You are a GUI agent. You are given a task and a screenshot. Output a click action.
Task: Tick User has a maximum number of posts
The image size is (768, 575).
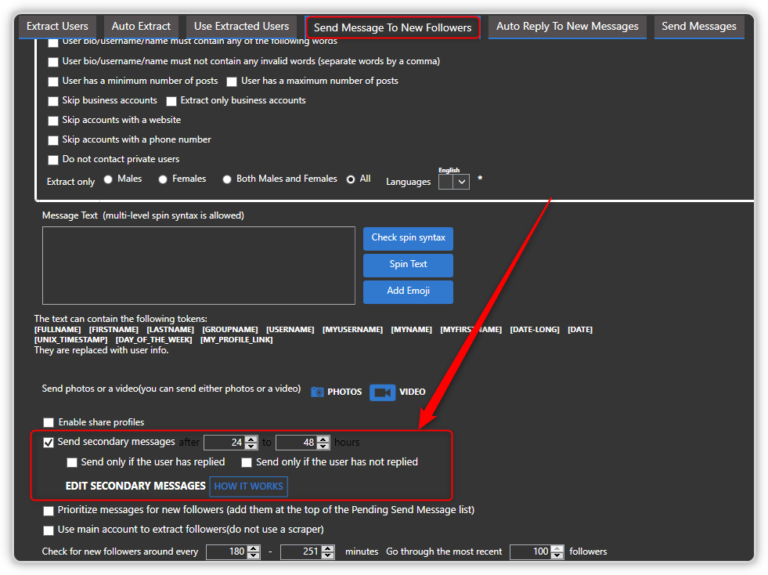[x=232, y=81]
